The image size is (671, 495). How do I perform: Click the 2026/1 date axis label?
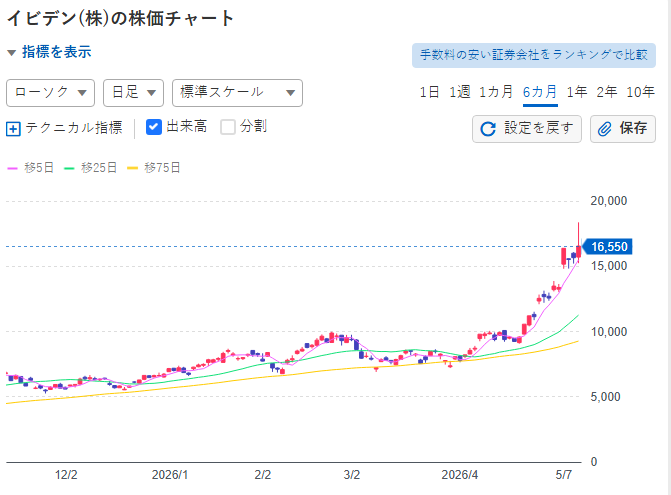[x=170, y=475]
